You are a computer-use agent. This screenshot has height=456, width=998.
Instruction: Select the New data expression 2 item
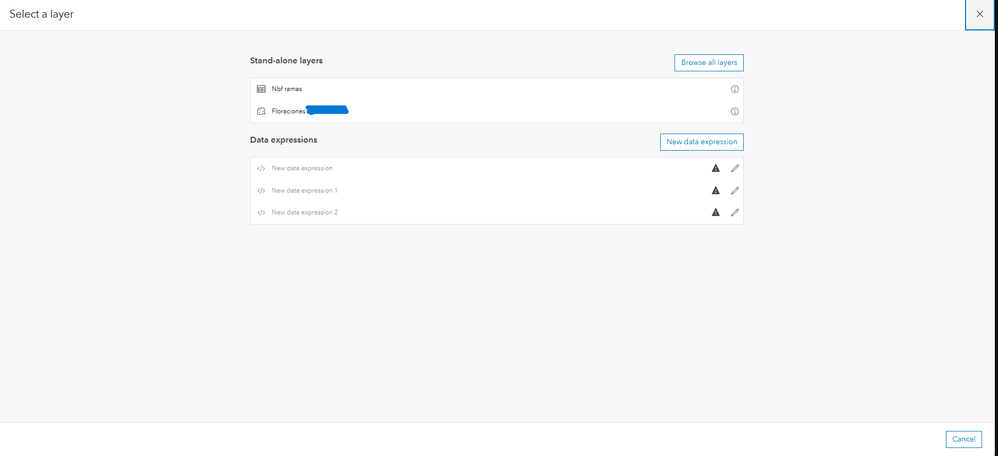point(304,212)
